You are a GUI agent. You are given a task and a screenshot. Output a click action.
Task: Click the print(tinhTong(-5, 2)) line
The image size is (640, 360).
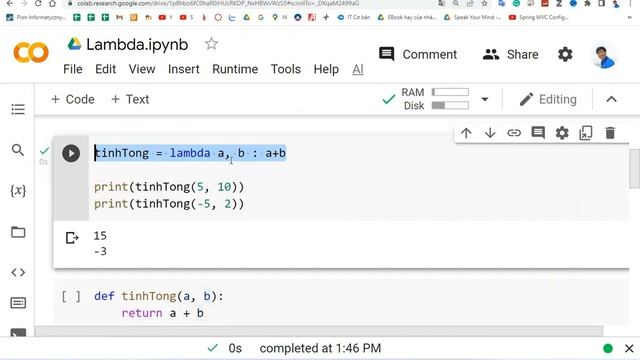pos(169,204)
